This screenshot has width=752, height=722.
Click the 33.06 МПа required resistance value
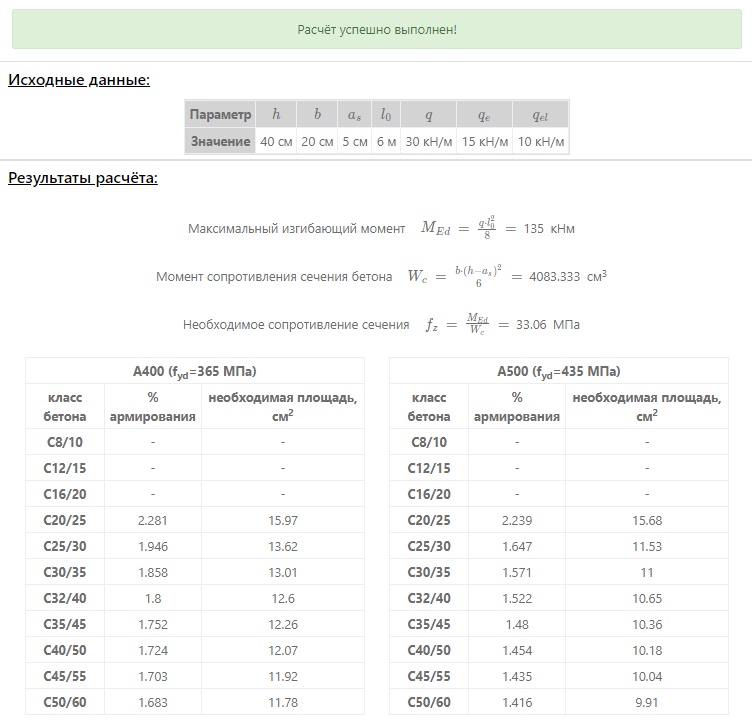pyautogui.click(x=548, y=325)
